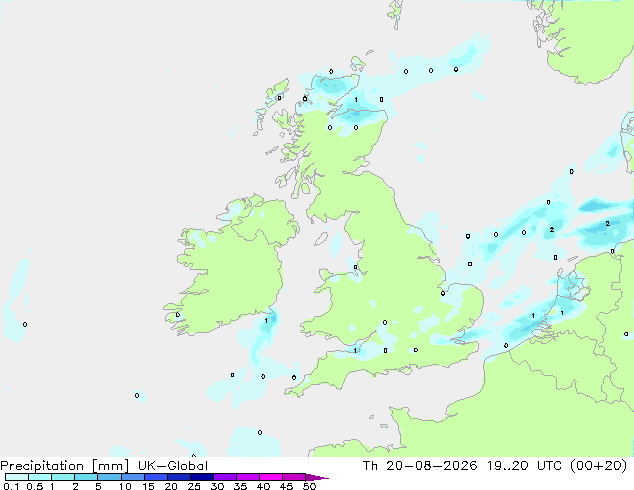634x490 pixels.
Task: Click the 'UK-Global' model label
Action: tap(173, 466)
